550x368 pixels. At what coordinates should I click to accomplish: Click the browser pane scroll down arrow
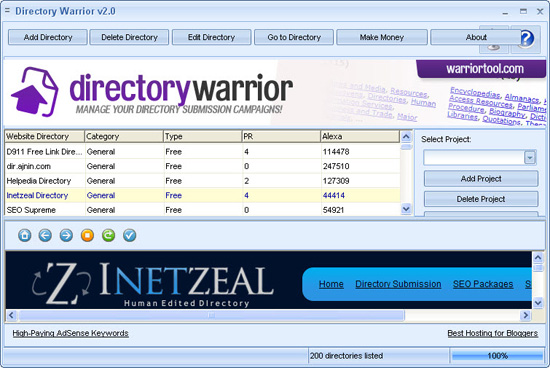538,302
